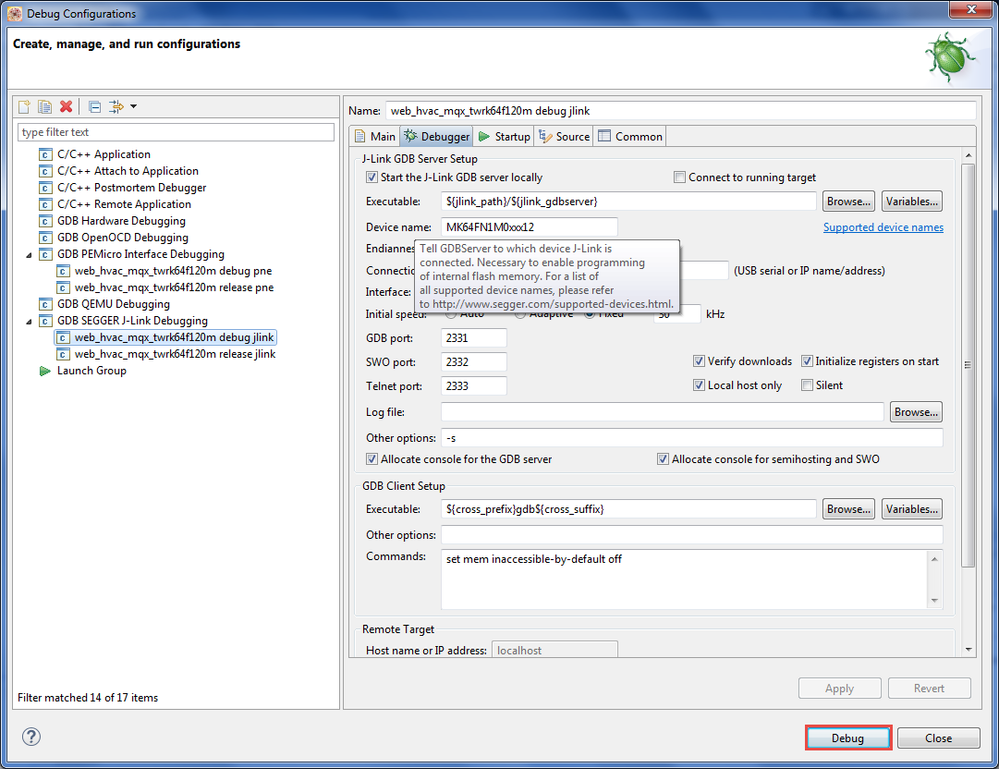Switch to the Main tab
This screenshot has height=769, width=999.
375,136
